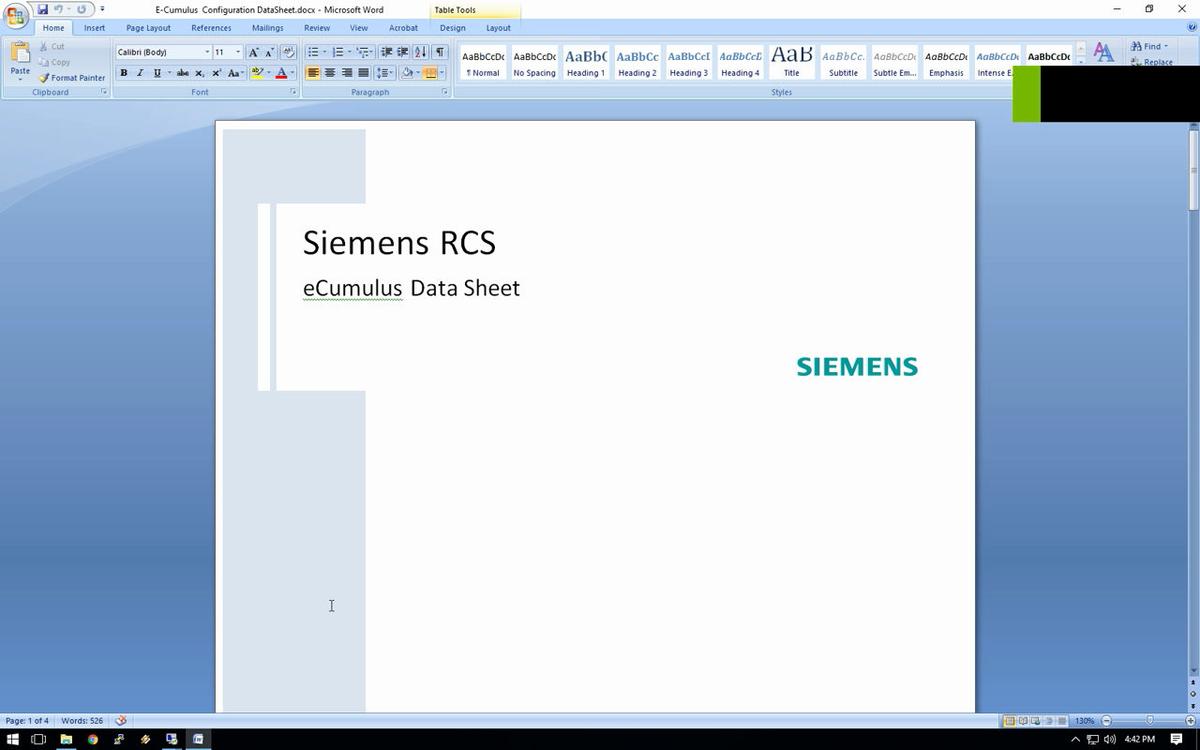Toggle bold formatting

pyautogui.click(x=123, y=73)
